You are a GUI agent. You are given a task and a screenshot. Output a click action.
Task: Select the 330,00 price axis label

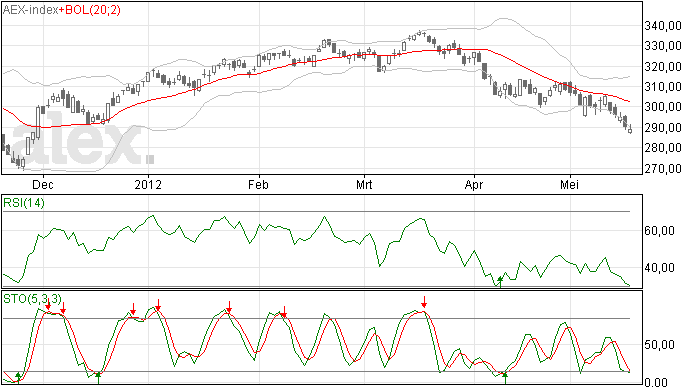(x=663, y=46)
